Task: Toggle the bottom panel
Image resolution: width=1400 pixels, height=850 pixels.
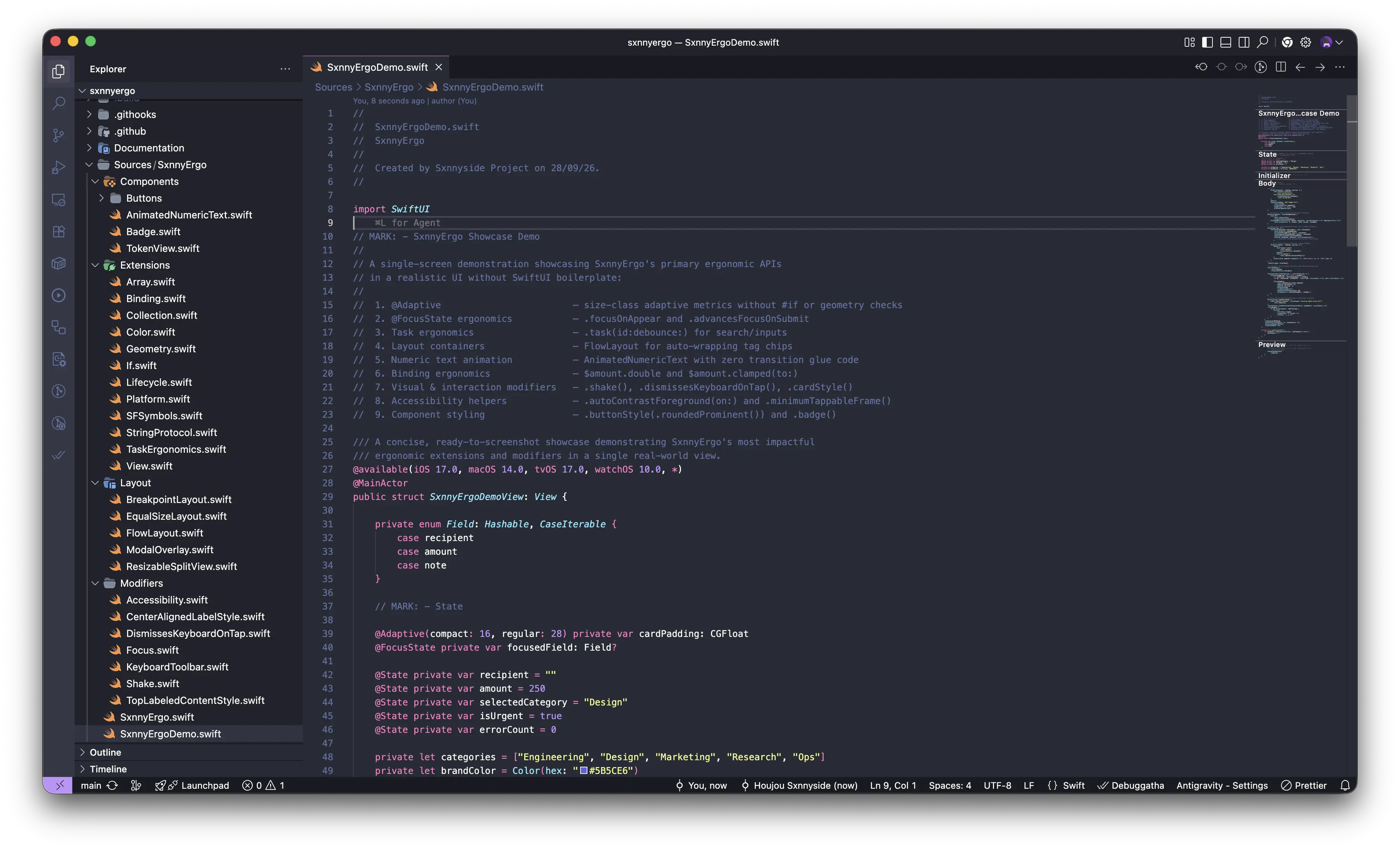Action: click(1225, 43)
